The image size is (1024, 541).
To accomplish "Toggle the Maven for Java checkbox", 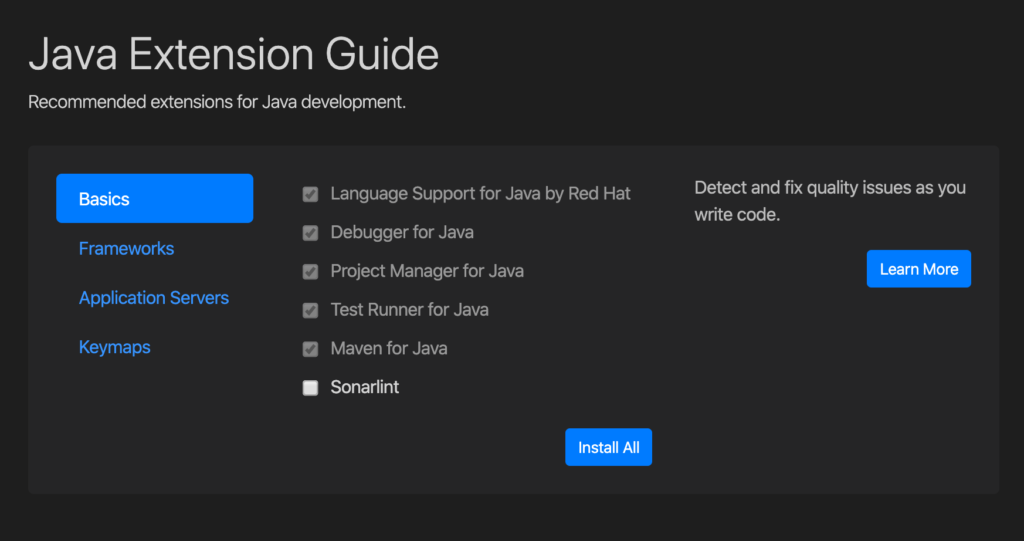I will click(x=310, y=349).
